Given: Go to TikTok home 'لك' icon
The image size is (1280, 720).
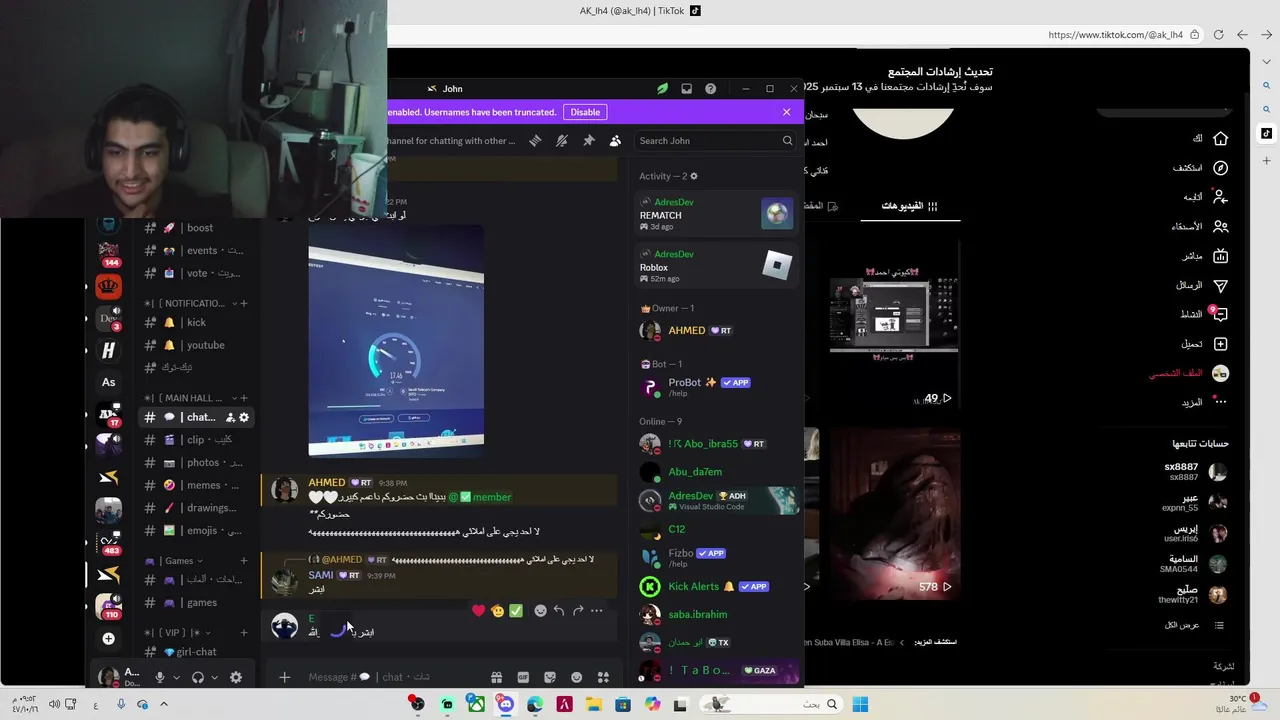Looking at the screenshot, I should (1220, 138).
